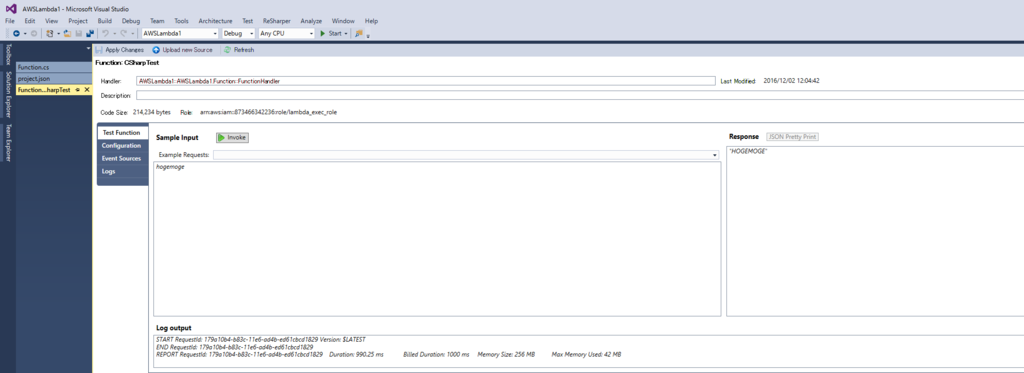
Task: Open the Undo history dropdown arrow
Action: 114,33
